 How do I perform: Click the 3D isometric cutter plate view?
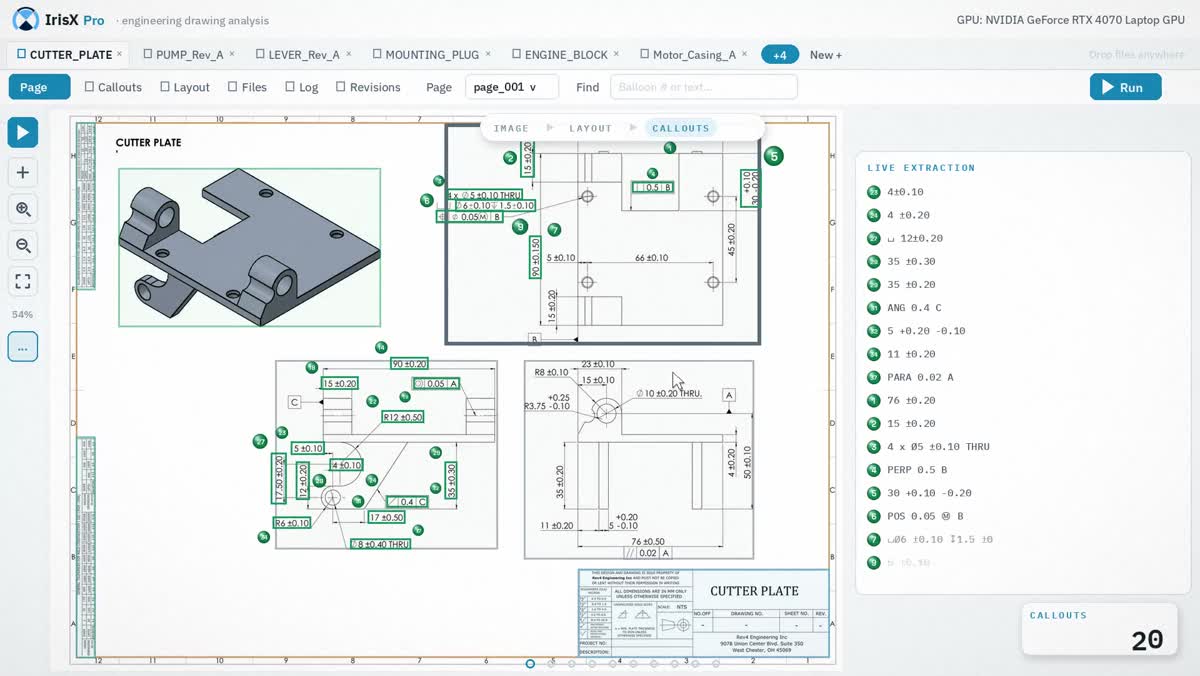pyautogui.click(x=249, y=247)
